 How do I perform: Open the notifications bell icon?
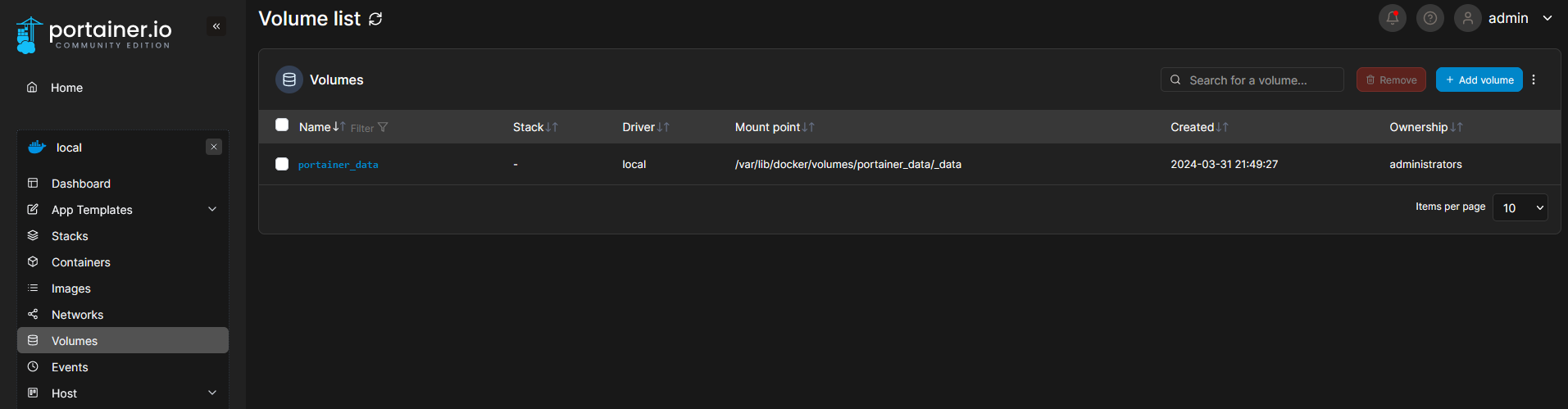(1392, 18)
